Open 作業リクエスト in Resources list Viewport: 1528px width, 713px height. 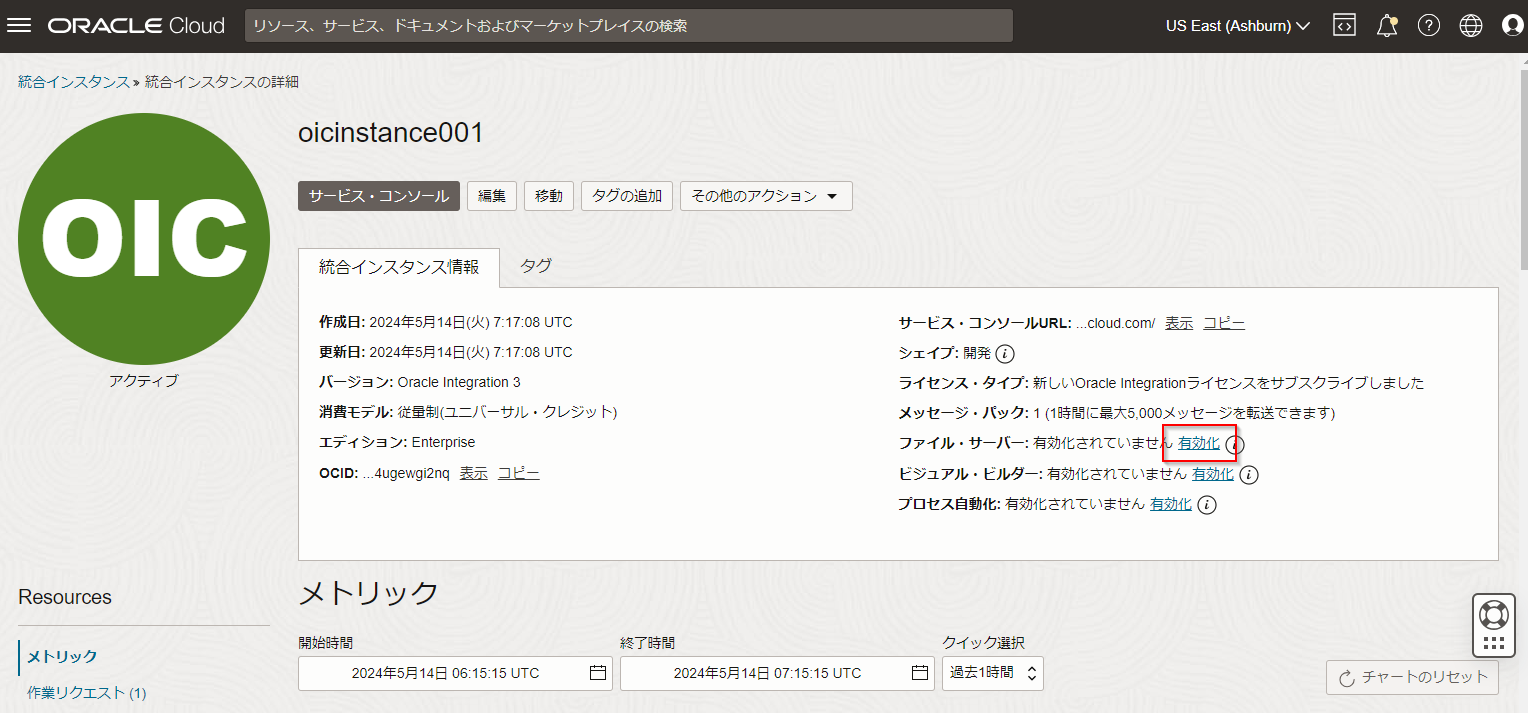[86, 693]
